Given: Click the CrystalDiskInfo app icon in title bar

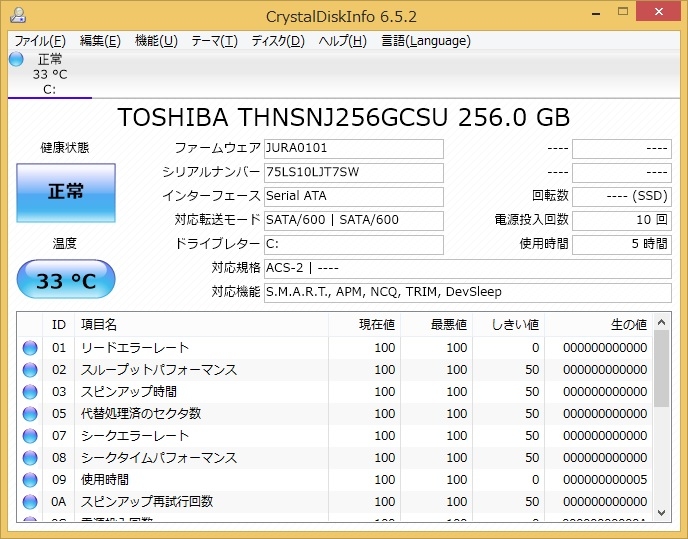Looking at the screenshot, I should [x=18, y=15].
